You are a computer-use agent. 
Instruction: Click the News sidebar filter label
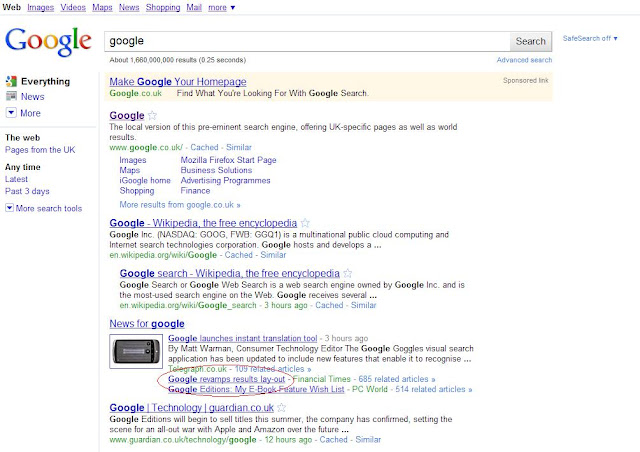tap(33, 97)
